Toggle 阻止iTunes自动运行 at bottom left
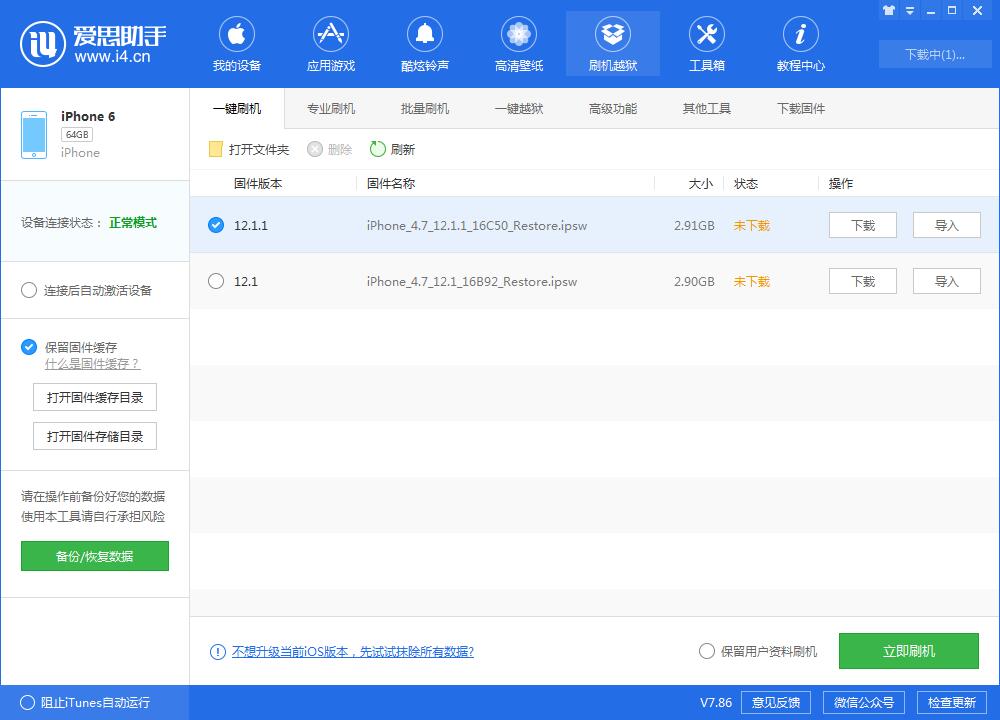The image size is (1000, 720). coord(30,703)
